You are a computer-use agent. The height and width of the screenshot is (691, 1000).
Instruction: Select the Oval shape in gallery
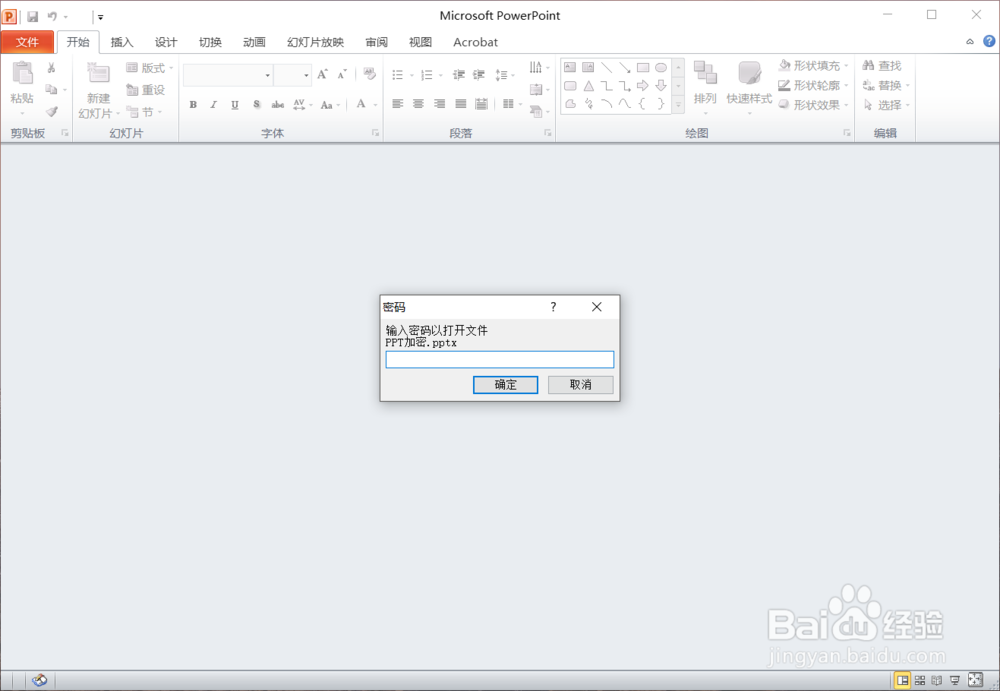661,68
